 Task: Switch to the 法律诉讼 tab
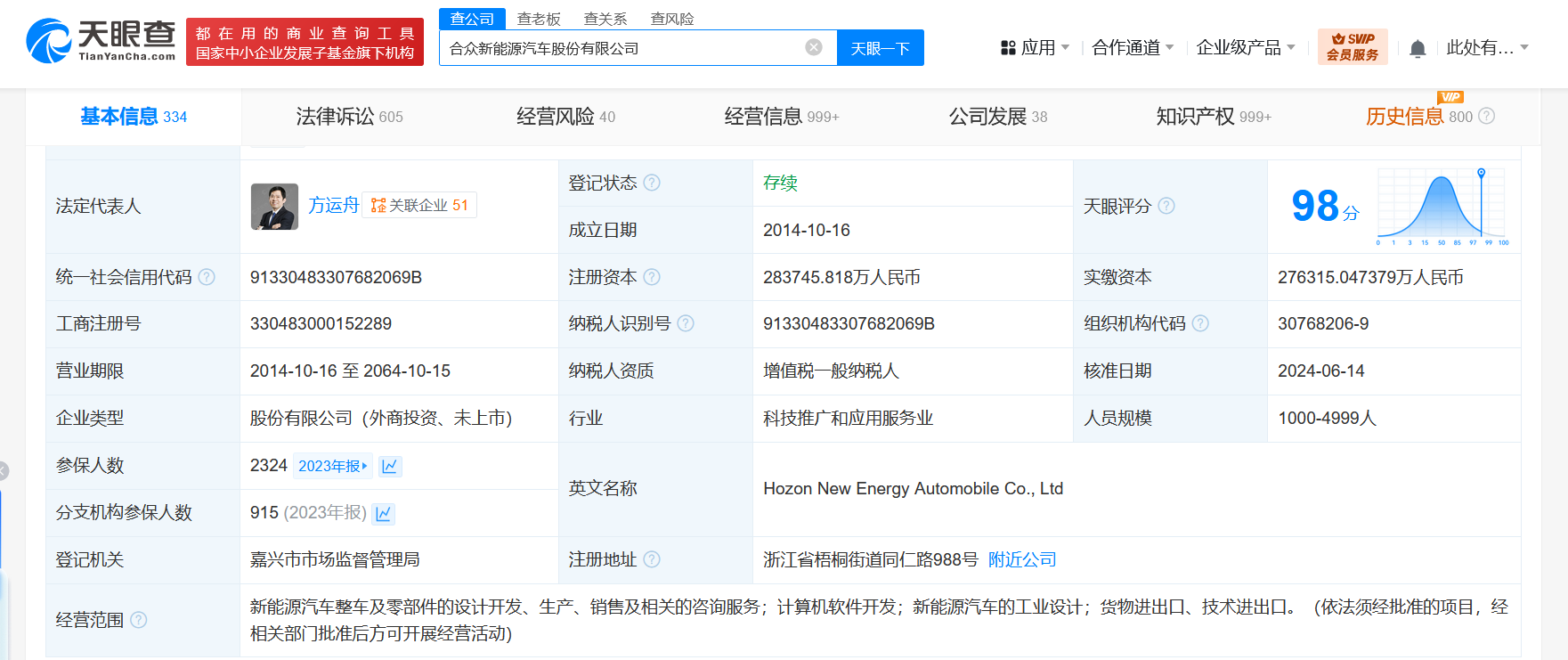coord(348,117)
